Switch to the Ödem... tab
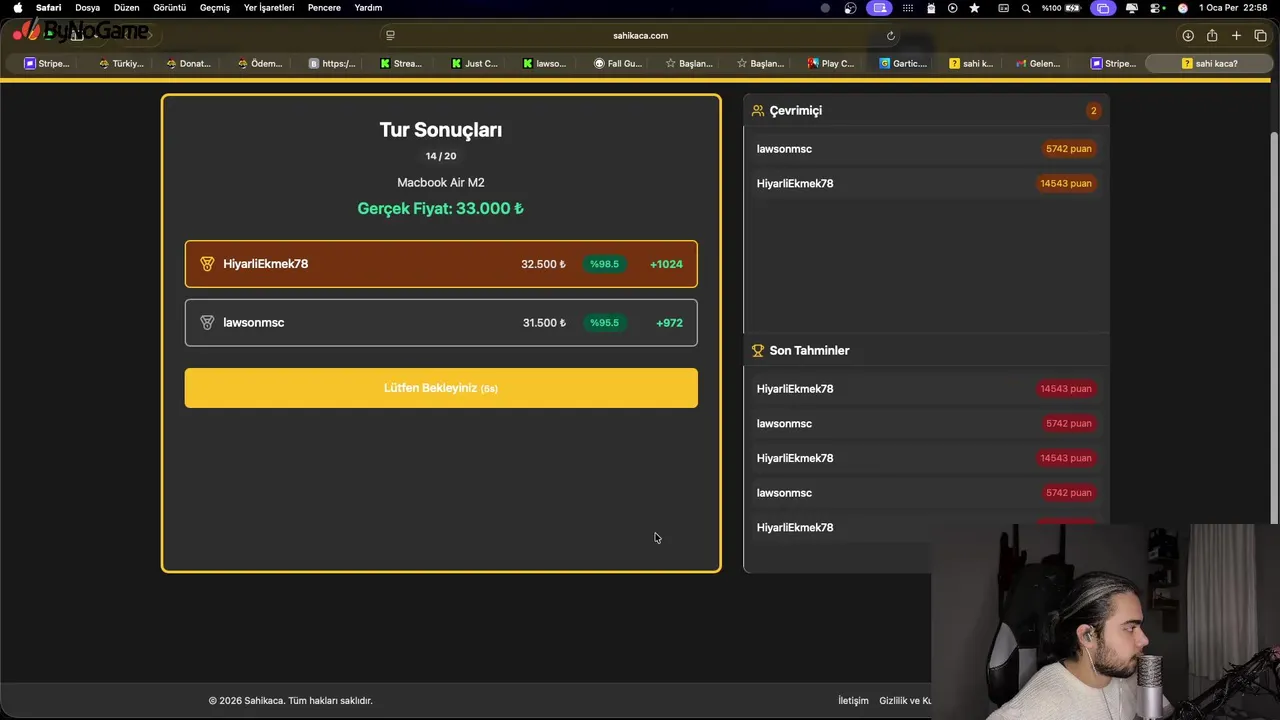 [x=260, y=63]
